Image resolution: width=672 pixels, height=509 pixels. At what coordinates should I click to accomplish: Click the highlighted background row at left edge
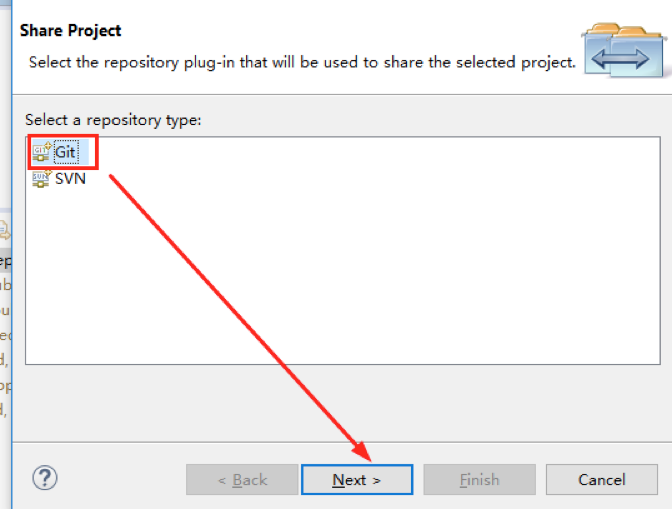coord(5,261)
